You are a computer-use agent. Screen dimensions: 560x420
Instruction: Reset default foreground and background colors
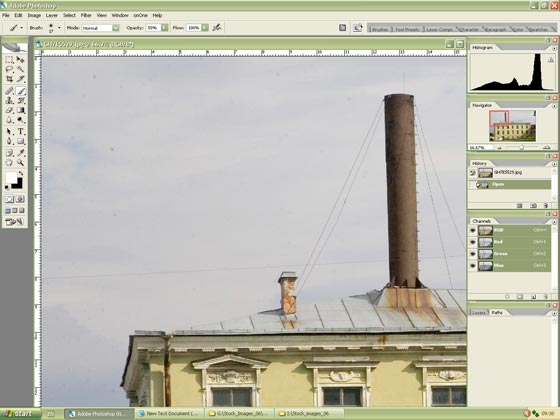(7, 187)
